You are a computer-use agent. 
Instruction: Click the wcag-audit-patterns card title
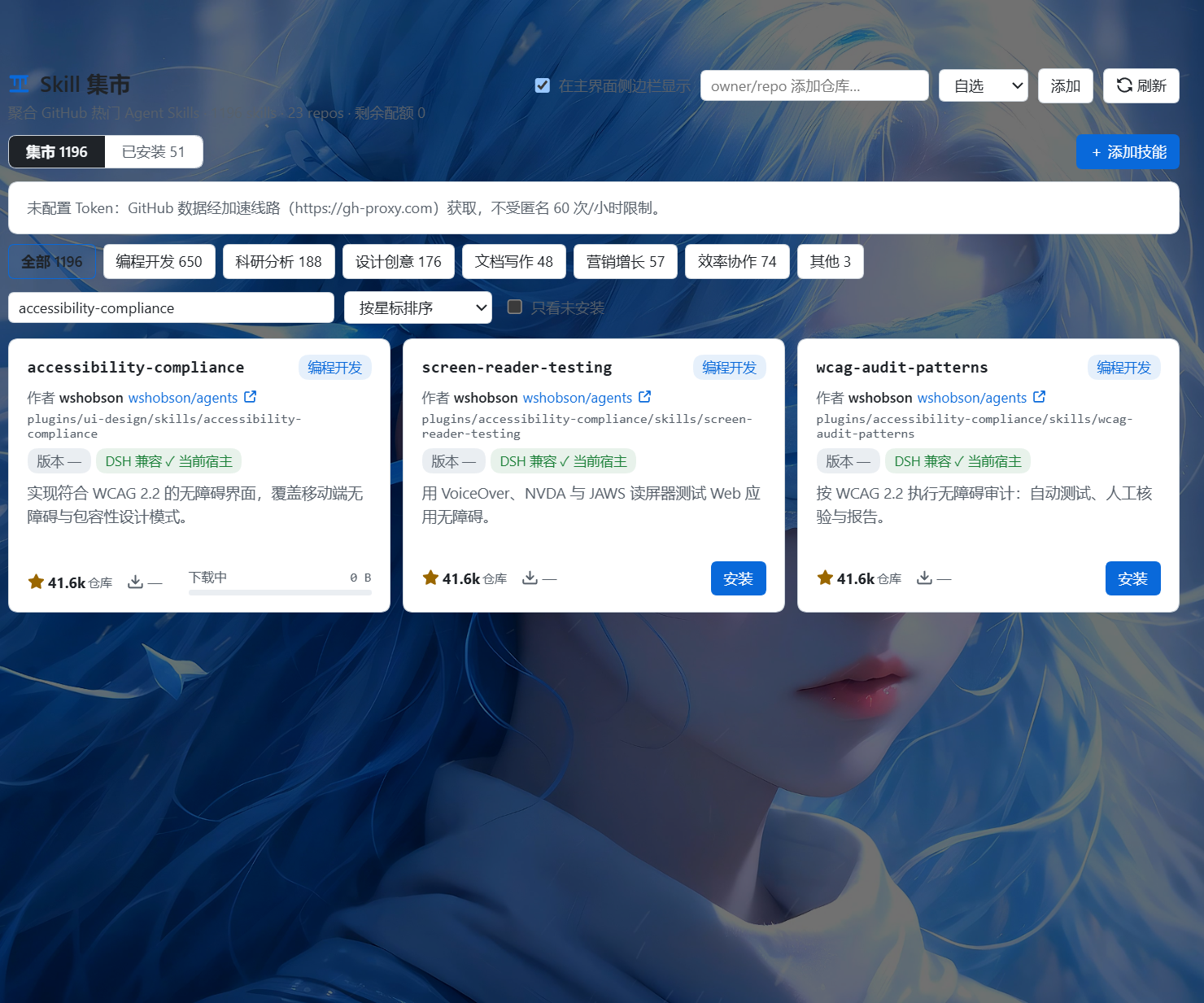902,368
